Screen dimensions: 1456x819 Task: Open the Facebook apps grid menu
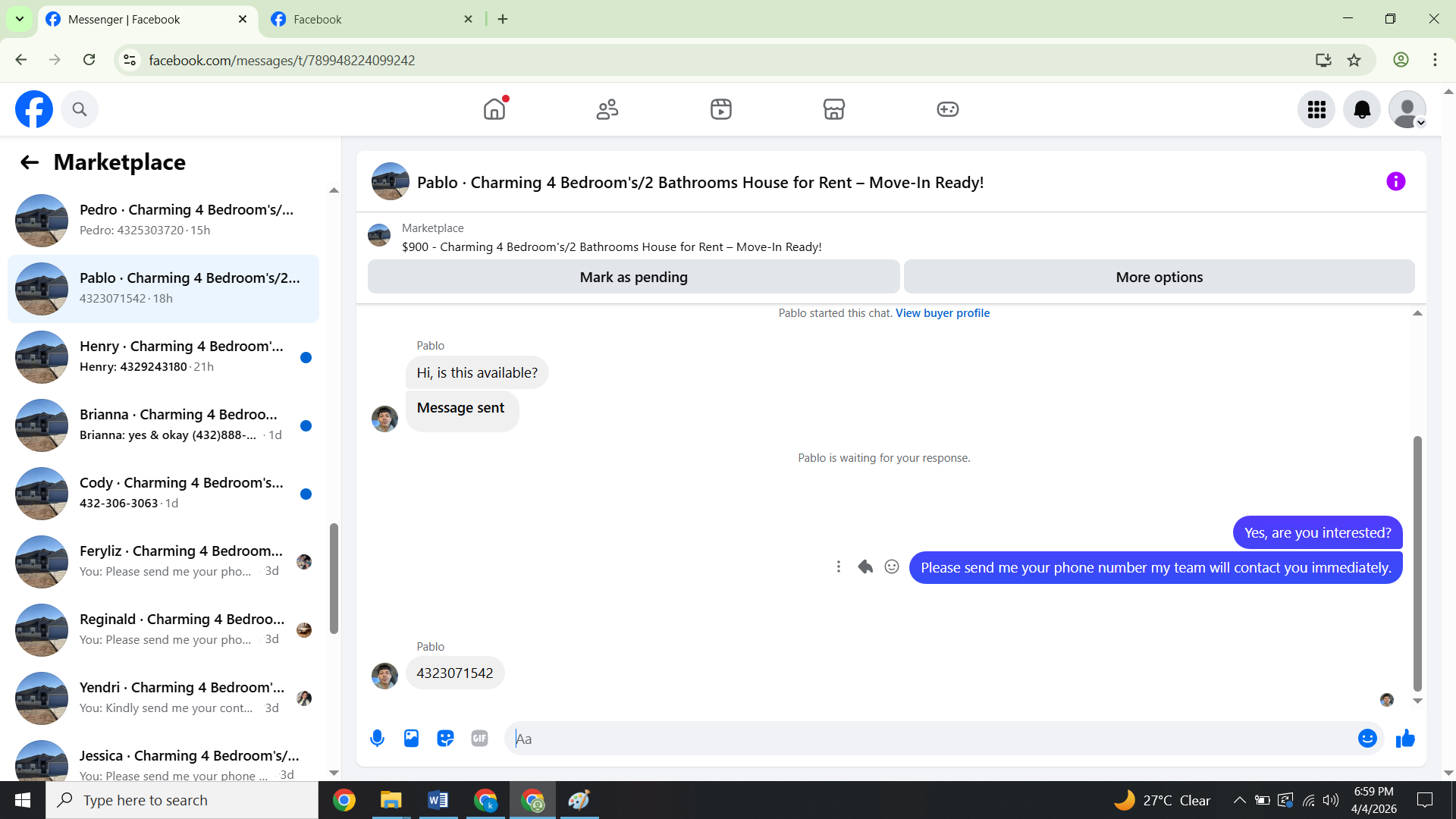click(1316, 109)
